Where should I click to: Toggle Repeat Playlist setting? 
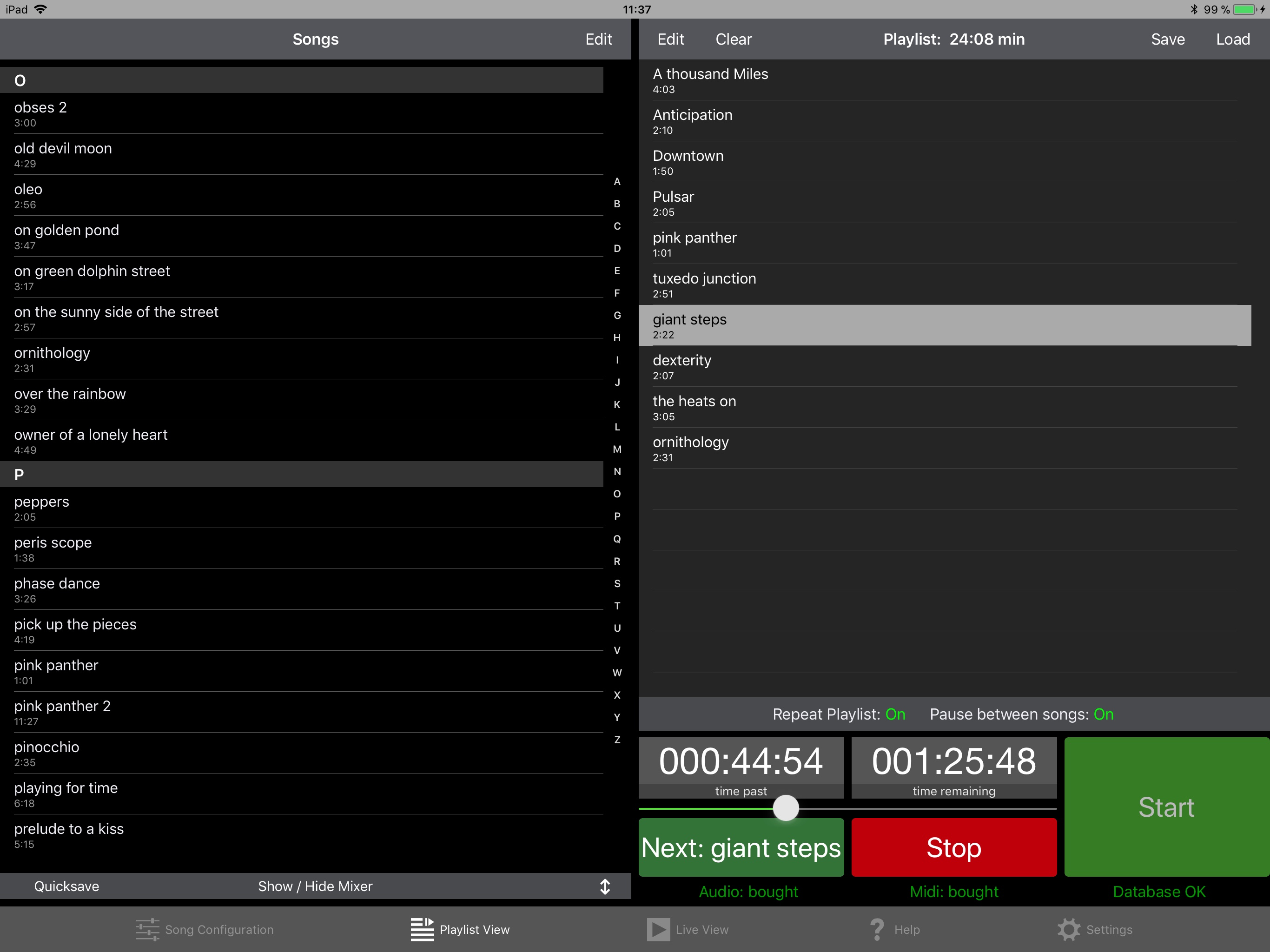(x=839, y=714)
